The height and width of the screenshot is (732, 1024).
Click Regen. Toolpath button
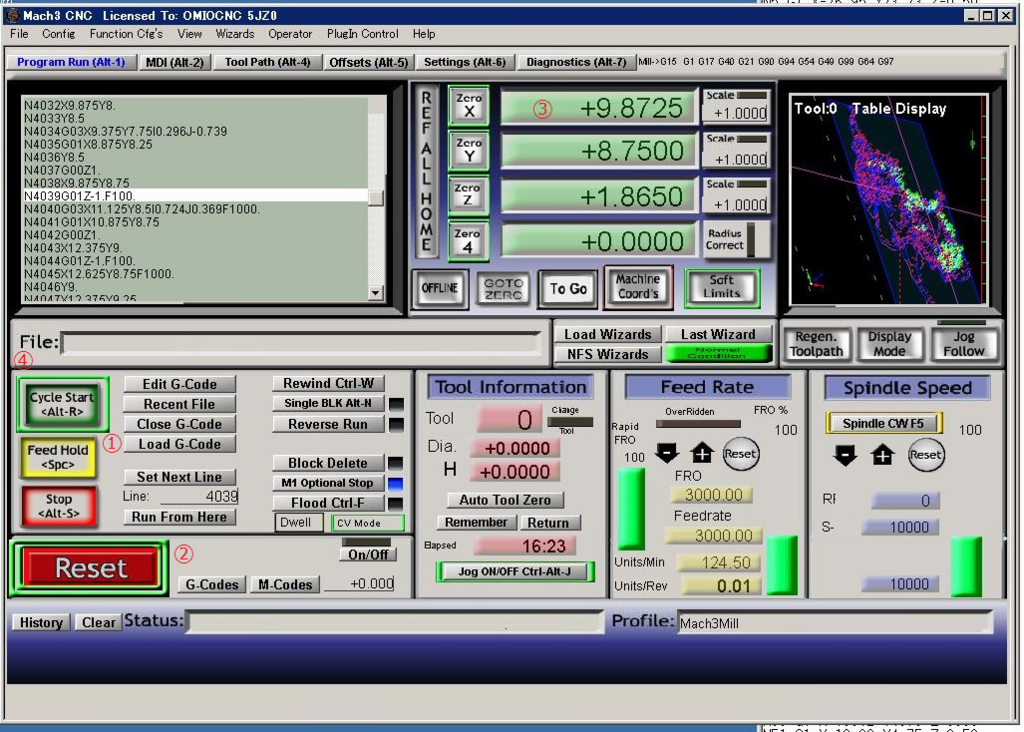coord(816,344)
